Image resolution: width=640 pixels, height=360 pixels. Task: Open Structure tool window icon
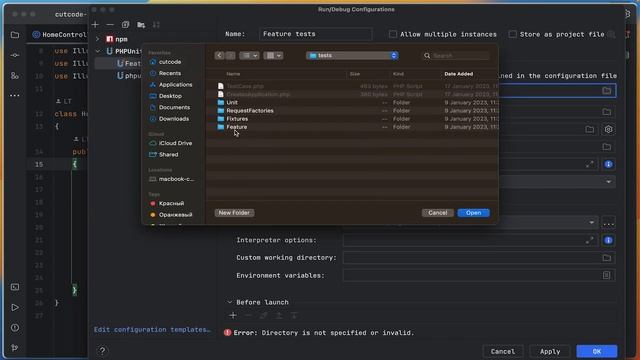pos(15,76)
